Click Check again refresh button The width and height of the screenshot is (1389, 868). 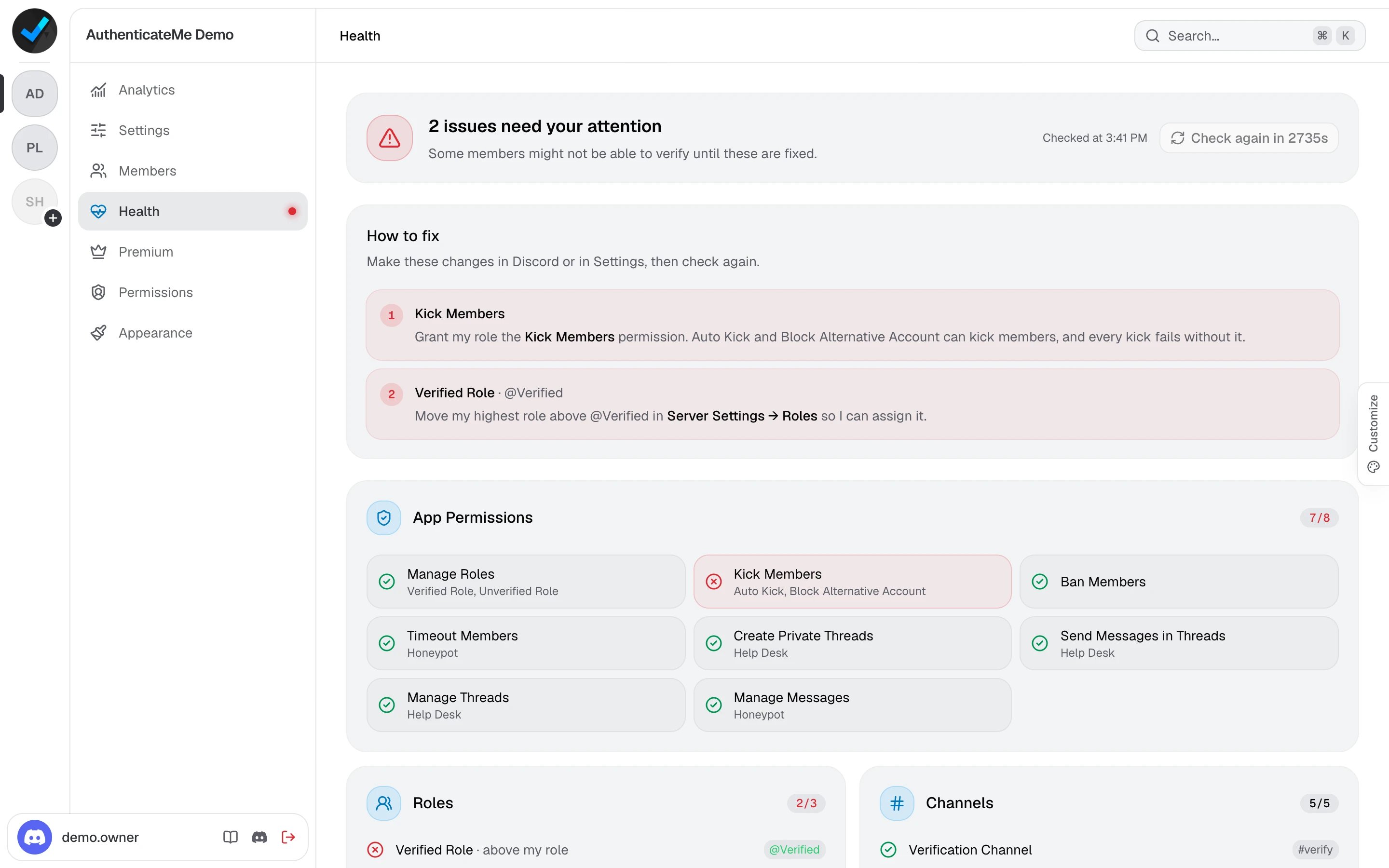click(x=1249, y=138)
